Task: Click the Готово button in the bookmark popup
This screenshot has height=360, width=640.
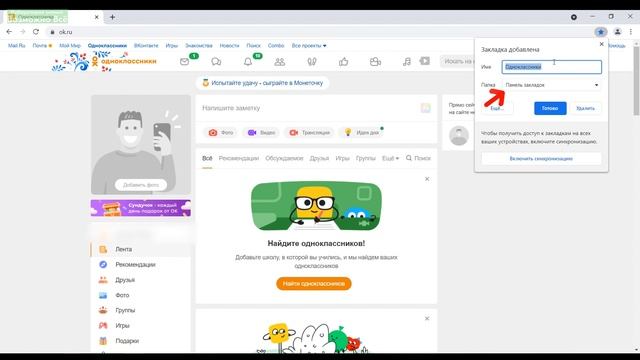Action: [x=550, y=108]
